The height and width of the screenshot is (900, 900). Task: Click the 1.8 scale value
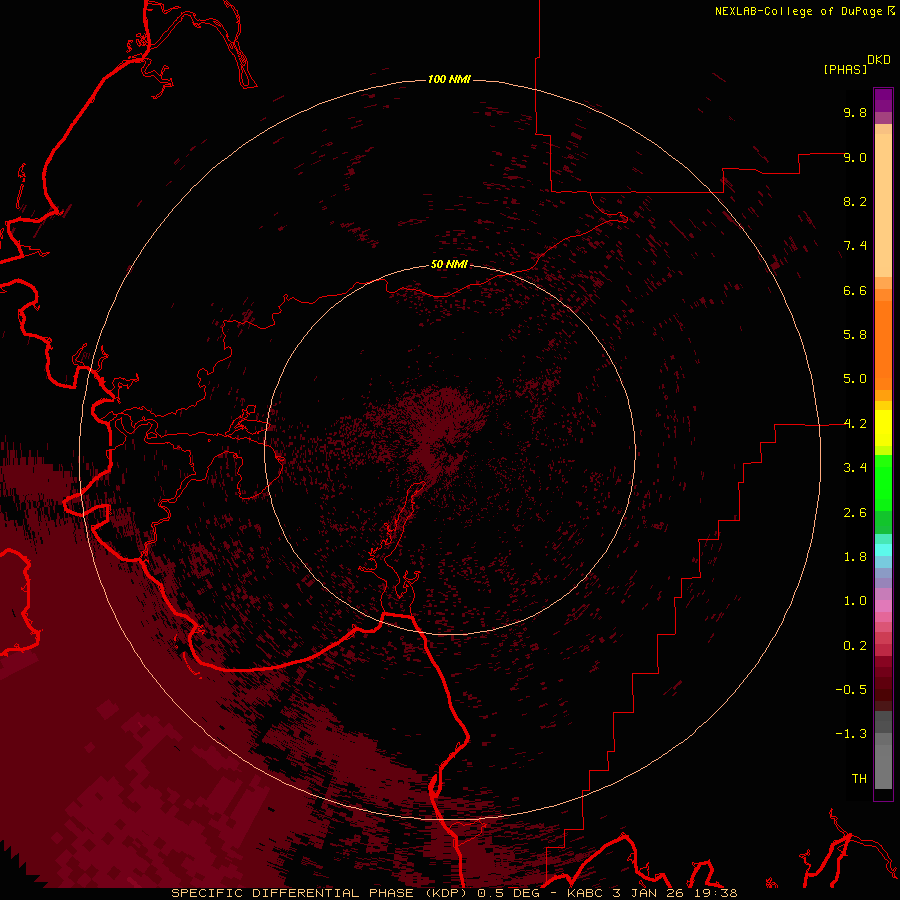[855, 557]
